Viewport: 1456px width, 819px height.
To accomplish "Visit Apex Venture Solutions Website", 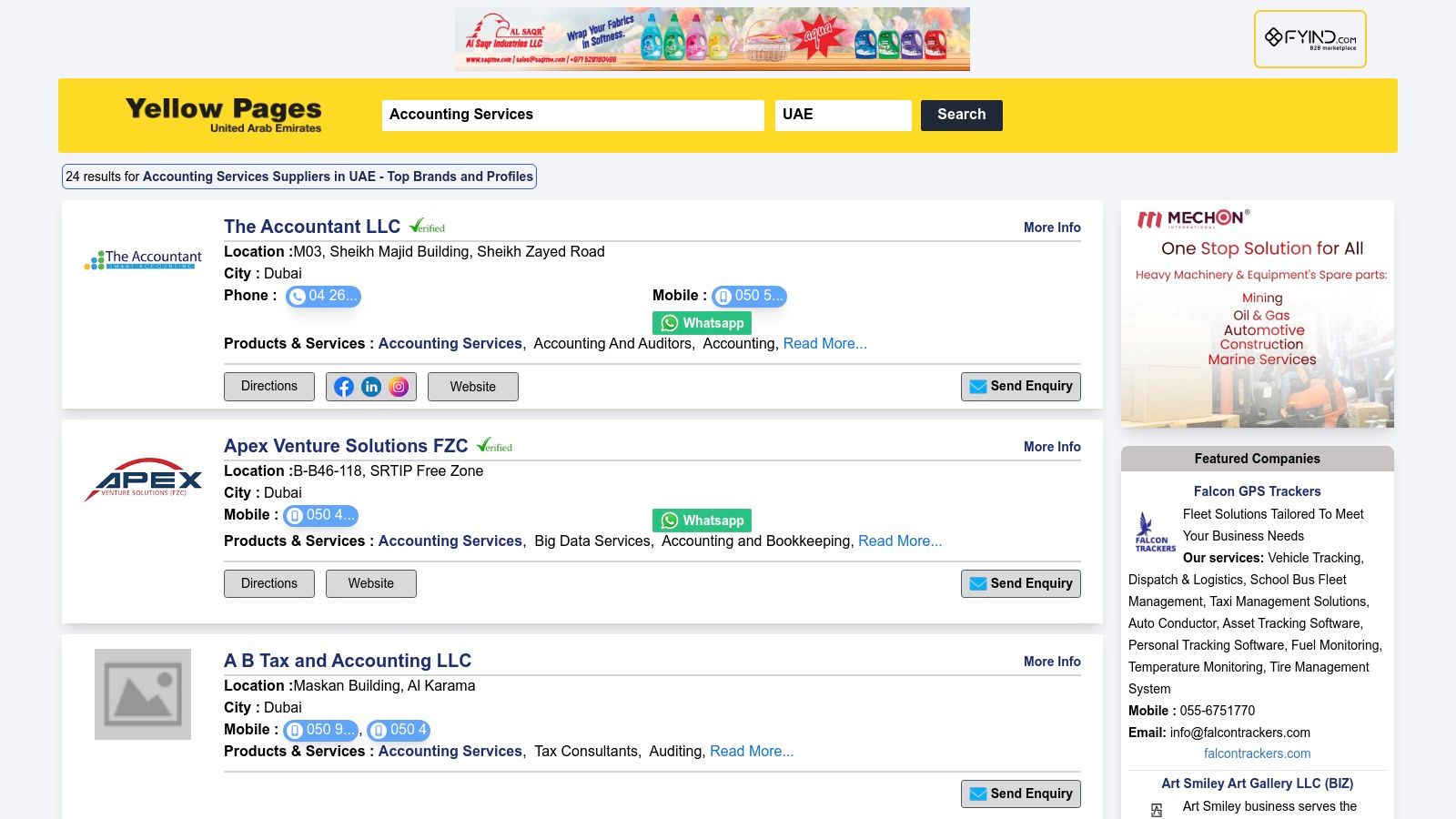I will click(x=371, y=583).
